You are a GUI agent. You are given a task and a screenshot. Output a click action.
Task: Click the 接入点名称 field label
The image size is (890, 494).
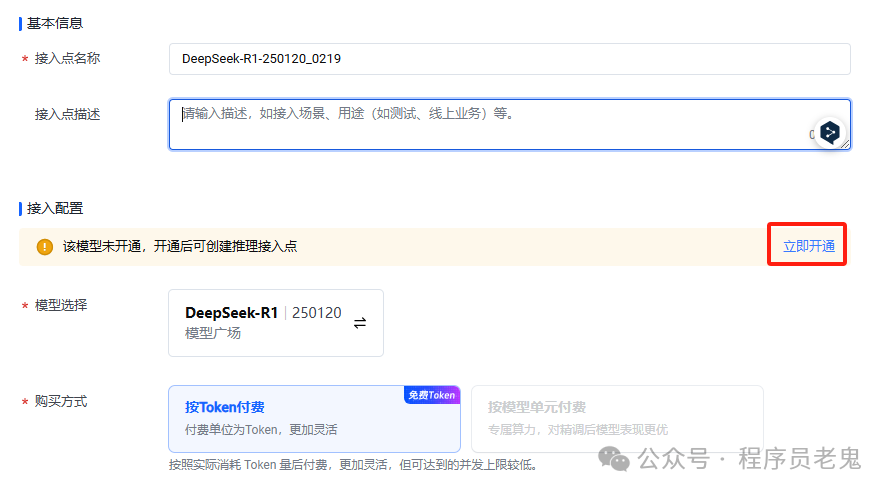(67, 58)
